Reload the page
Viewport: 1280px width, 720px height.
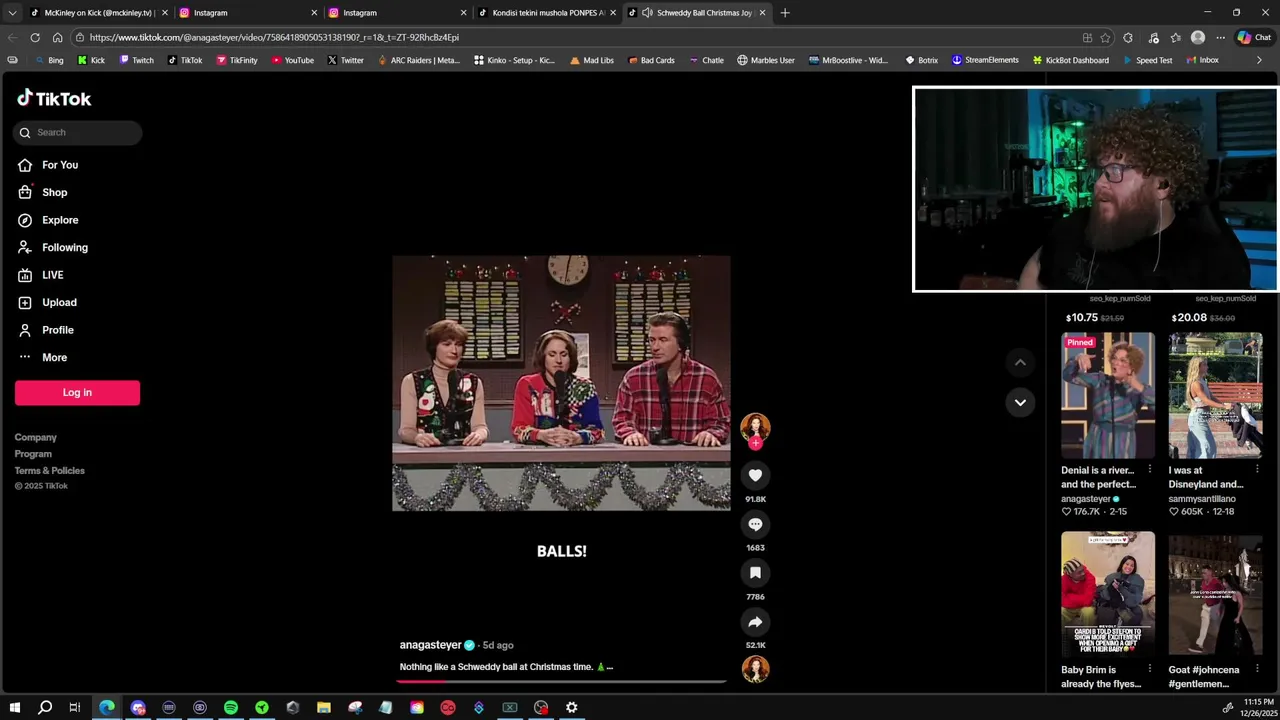tap(35, 38)
